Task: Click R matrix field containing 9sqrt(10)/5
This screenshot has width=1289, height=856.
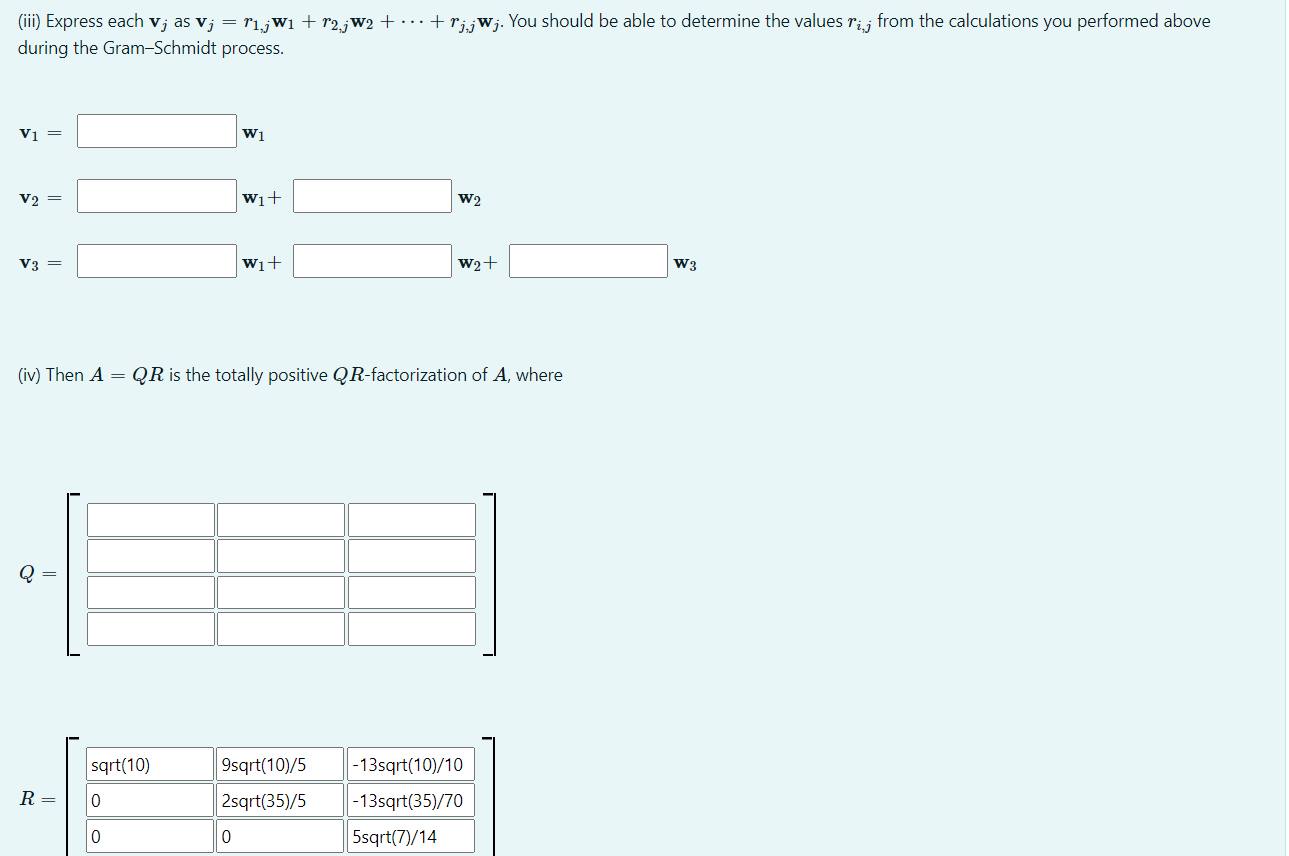Action: [x=280, y=765]
